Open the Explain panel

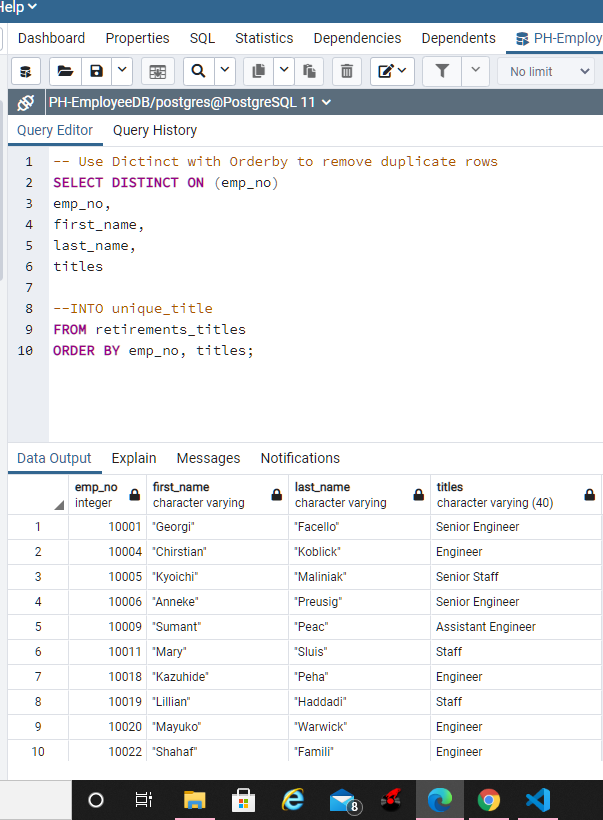(133, 458)
